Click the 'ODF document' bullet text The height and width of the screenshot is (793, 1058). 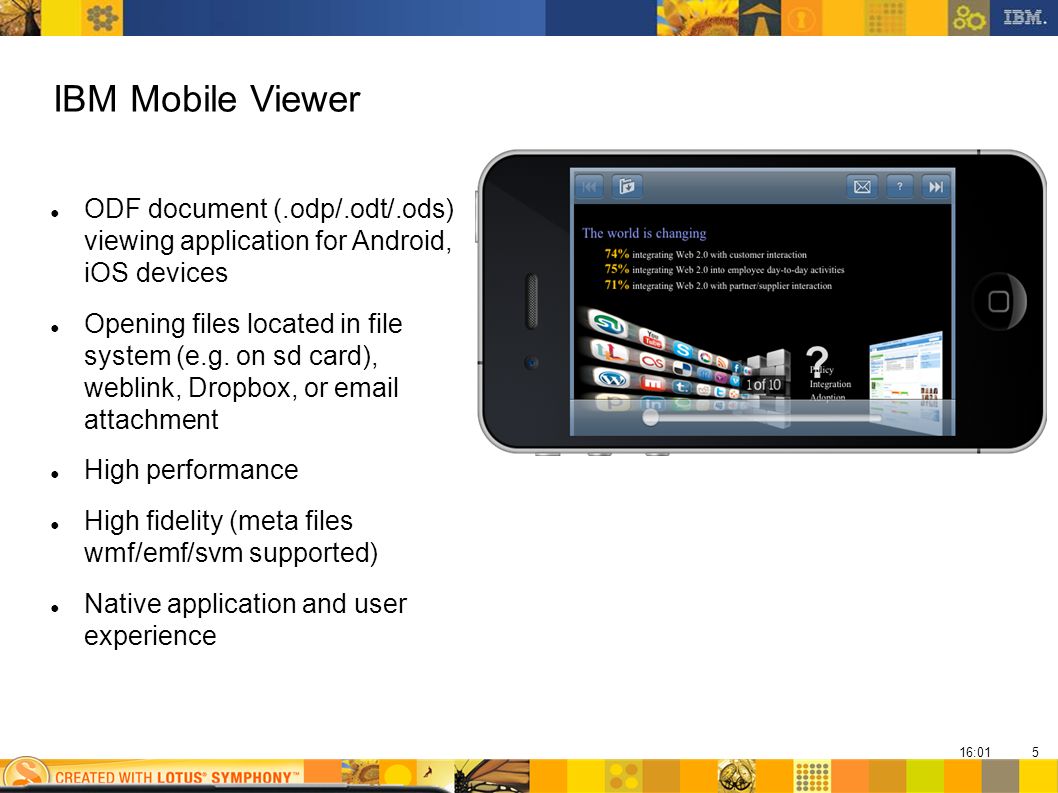[269, 241]
